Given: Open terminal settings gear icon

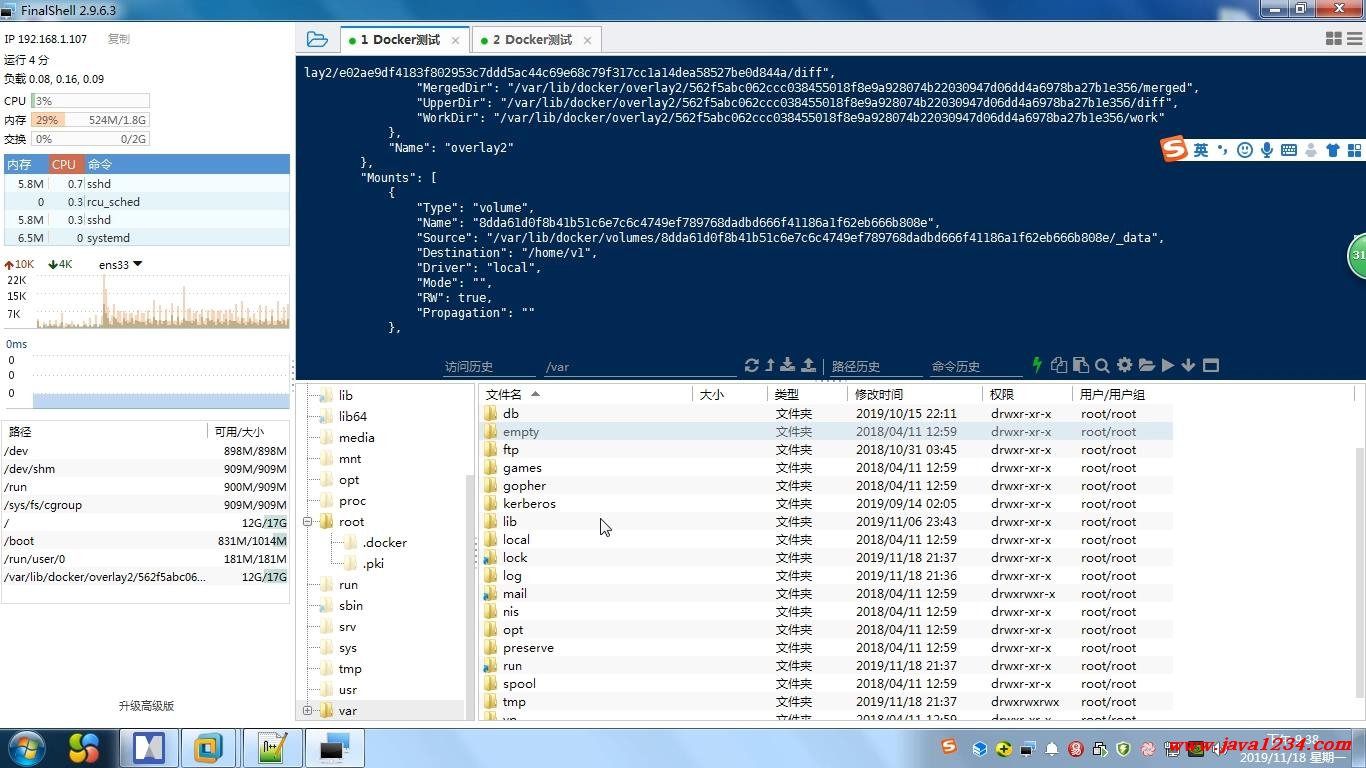Looking at the screenshot, I should [1124, 365].
